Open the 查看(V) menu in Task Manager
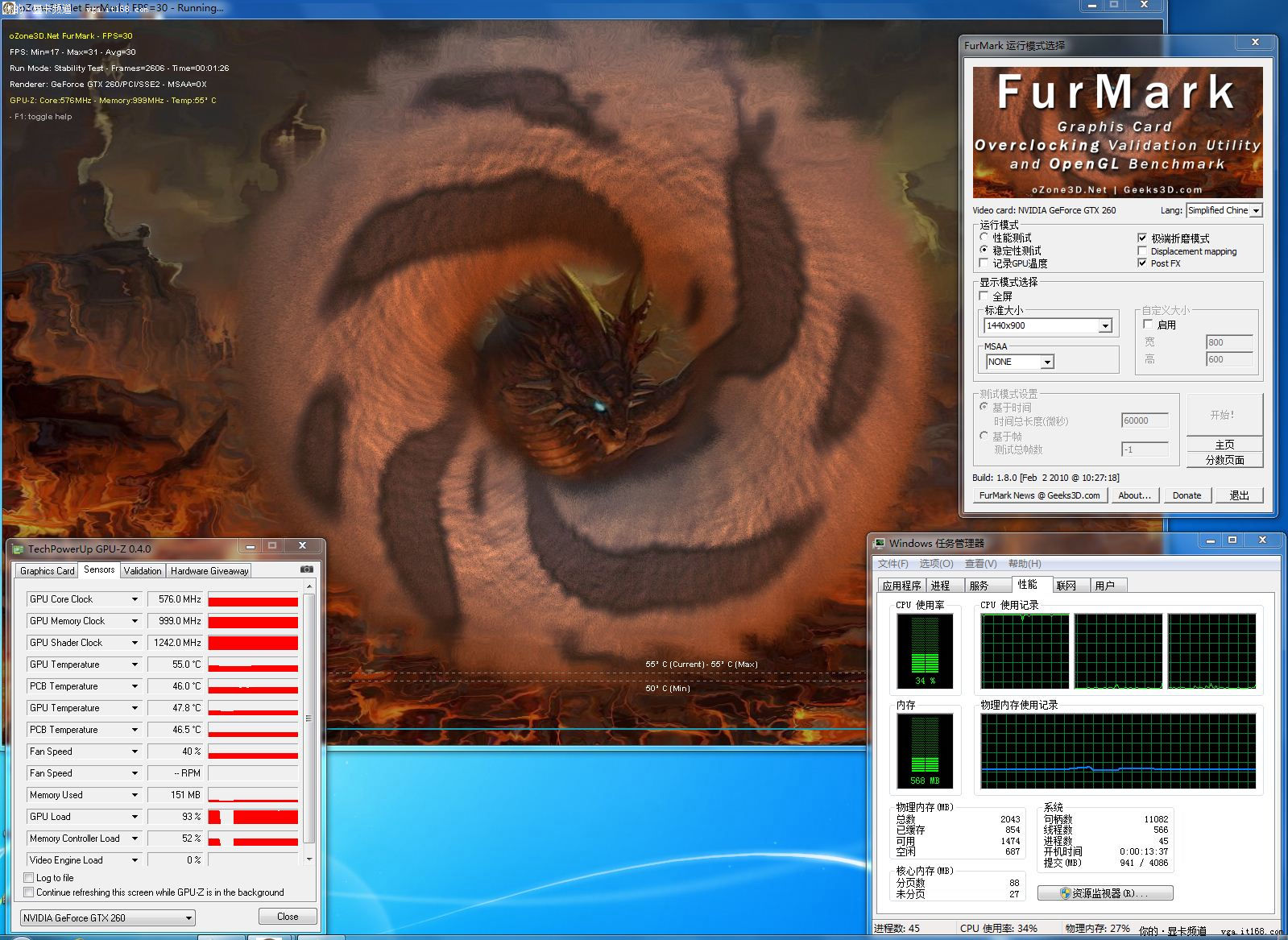The image size is (1288, 940). pyautogui.click(x=980, y=564)
